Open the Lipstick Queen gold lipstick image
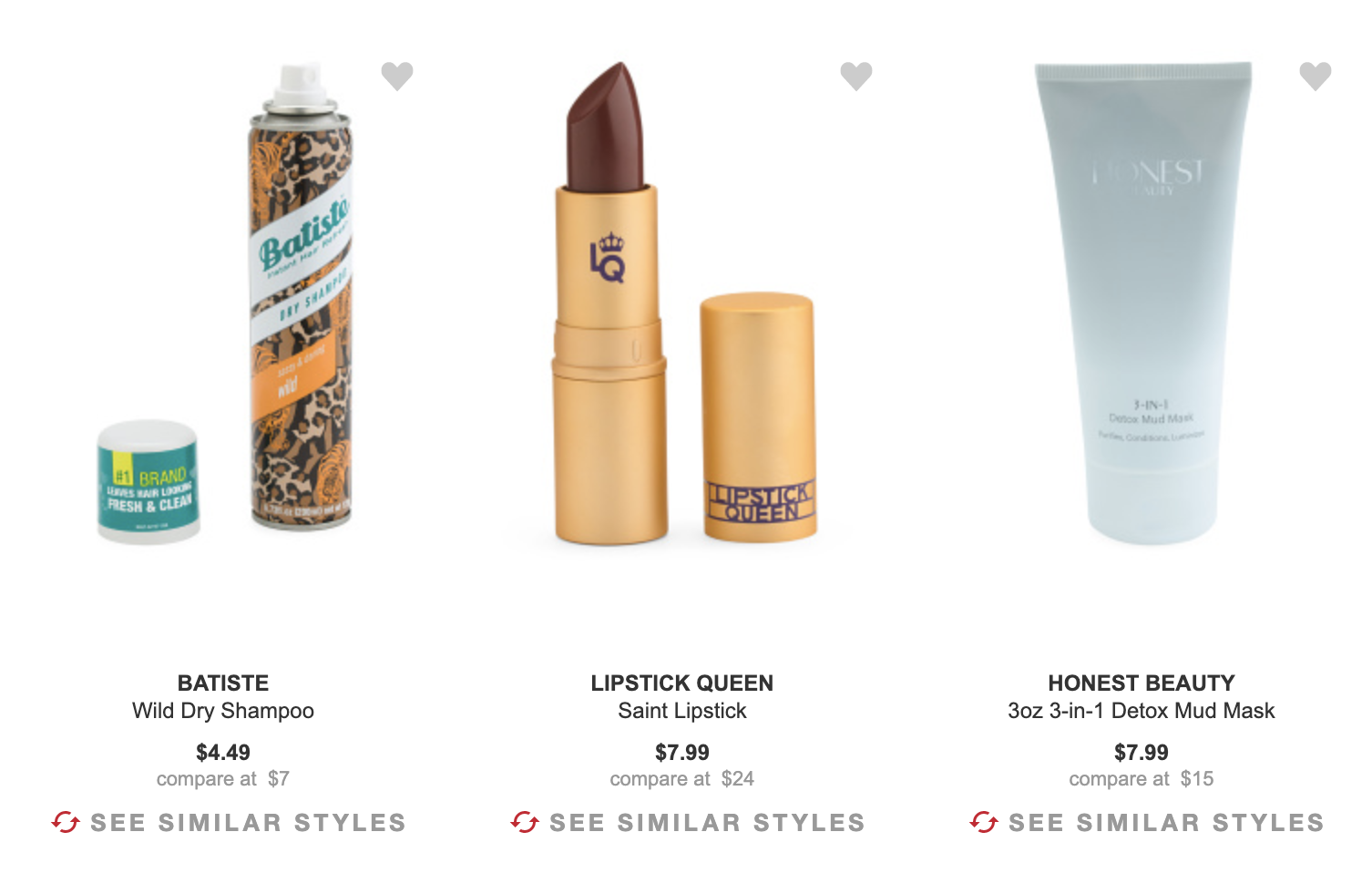1372x873 pixels. coord(611,303)
